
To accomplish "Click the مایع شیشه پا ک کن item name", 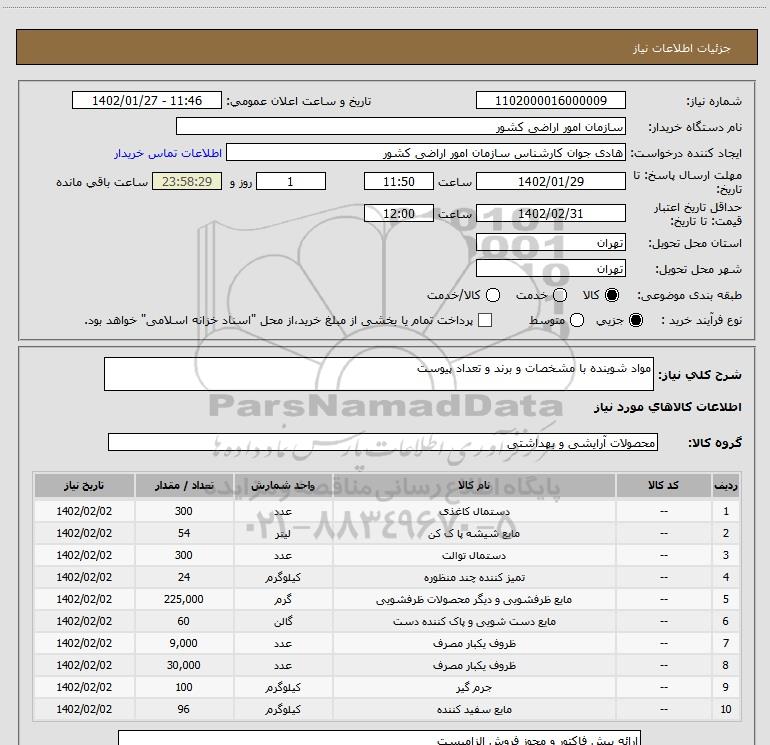I will click(474, 533).
